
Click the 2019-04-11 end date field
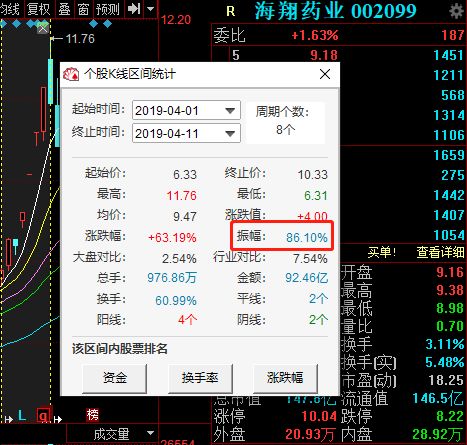(x=186, y=133)
